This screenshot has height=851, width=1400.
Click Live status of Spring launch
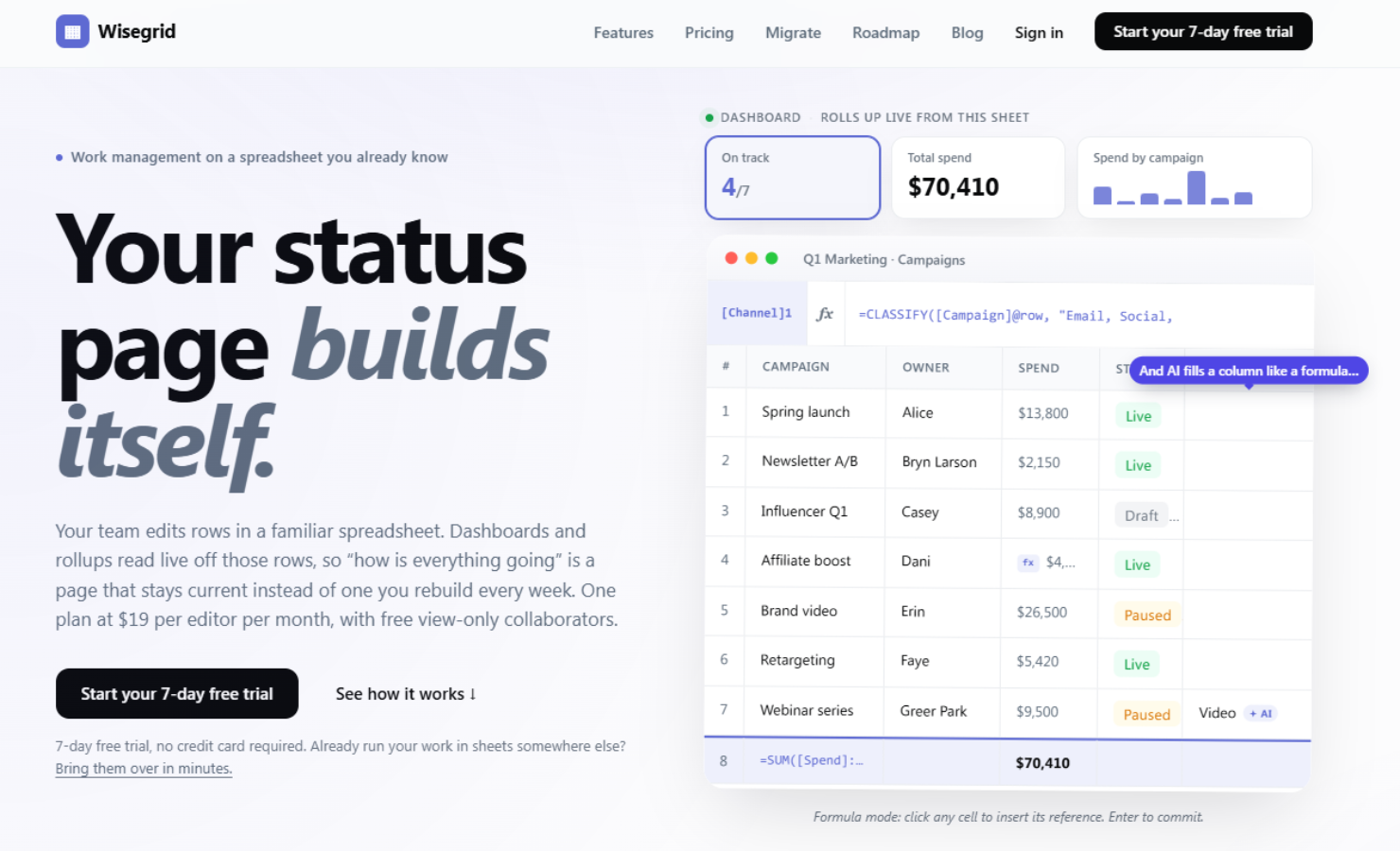1138,416
